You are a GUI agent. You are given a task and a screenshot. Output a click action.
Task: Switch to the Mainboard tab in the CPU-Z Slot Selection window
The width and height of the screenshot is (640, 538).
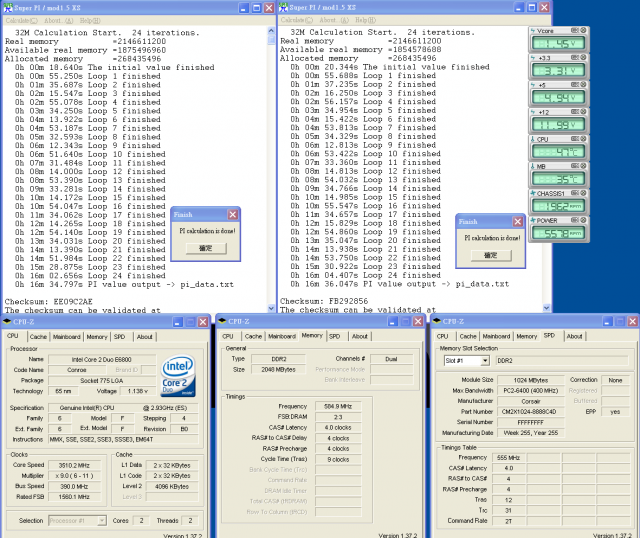[x=496, y=336]
